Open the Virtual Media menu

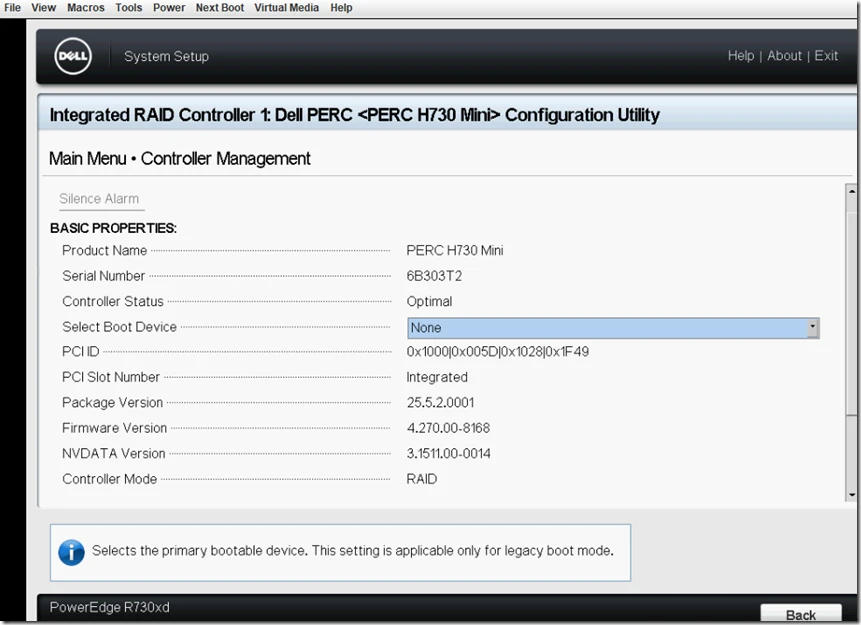coord(286,8)
